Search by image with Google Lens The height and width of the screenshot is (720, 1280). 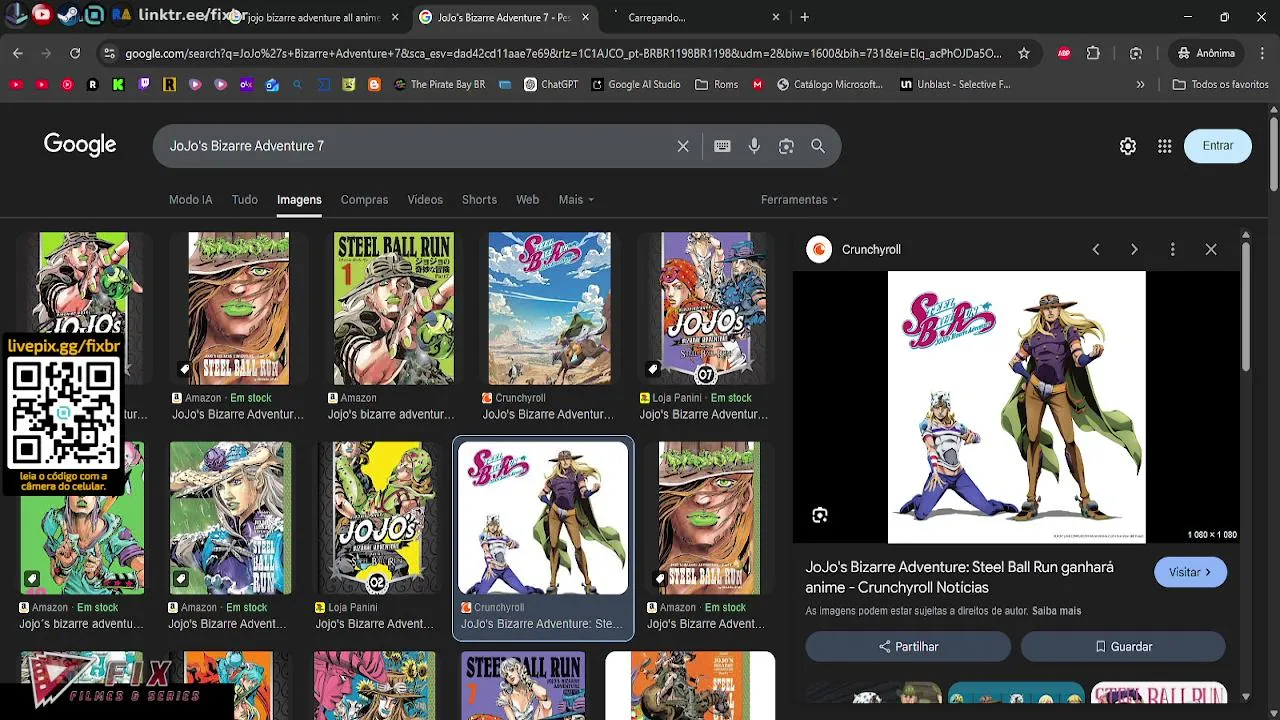pos(786,146)
